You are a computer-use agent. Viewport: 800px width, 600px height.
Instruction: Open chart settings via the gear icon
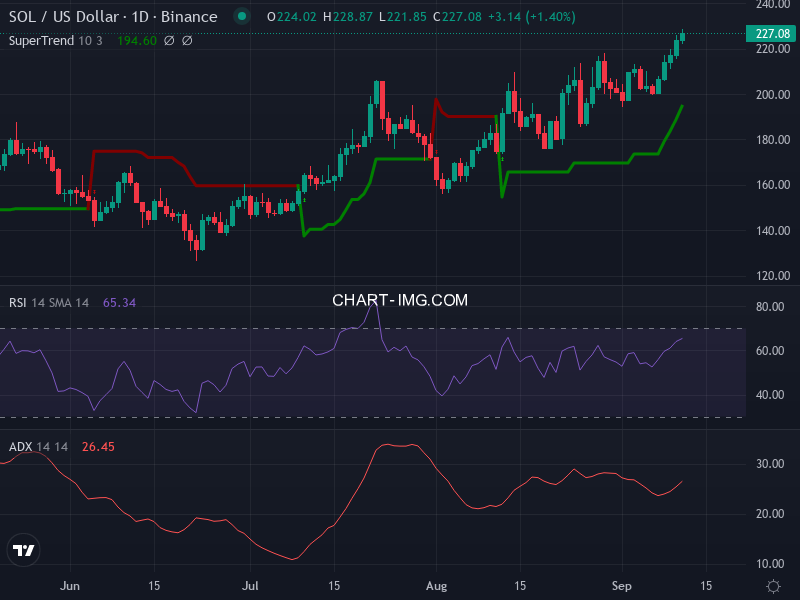[x=772, y=586]
